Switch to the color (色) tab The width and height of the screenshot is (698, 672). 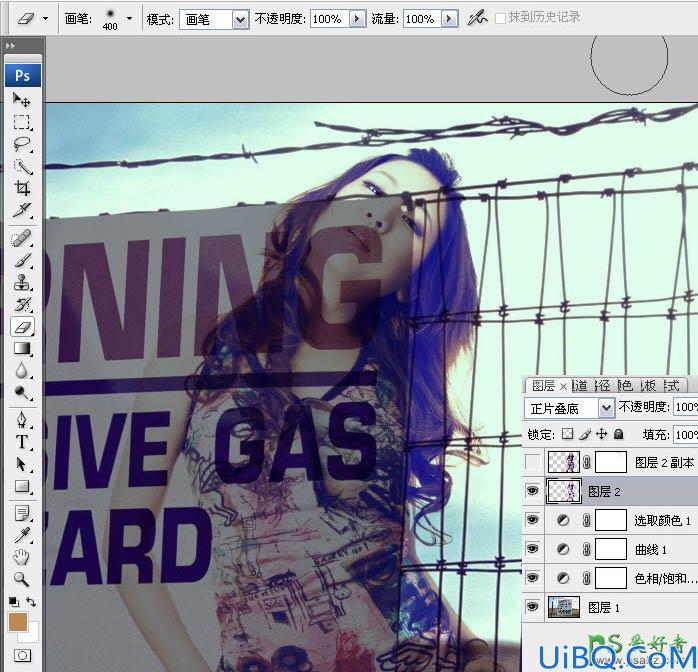[x=625, y=385]
